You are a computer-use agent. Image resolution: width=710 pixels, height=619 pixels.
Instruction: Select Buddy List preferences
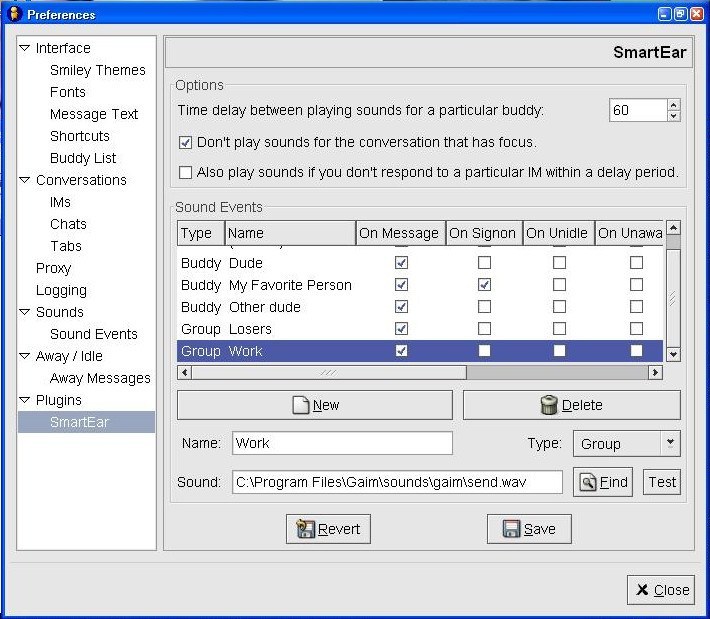83,158
